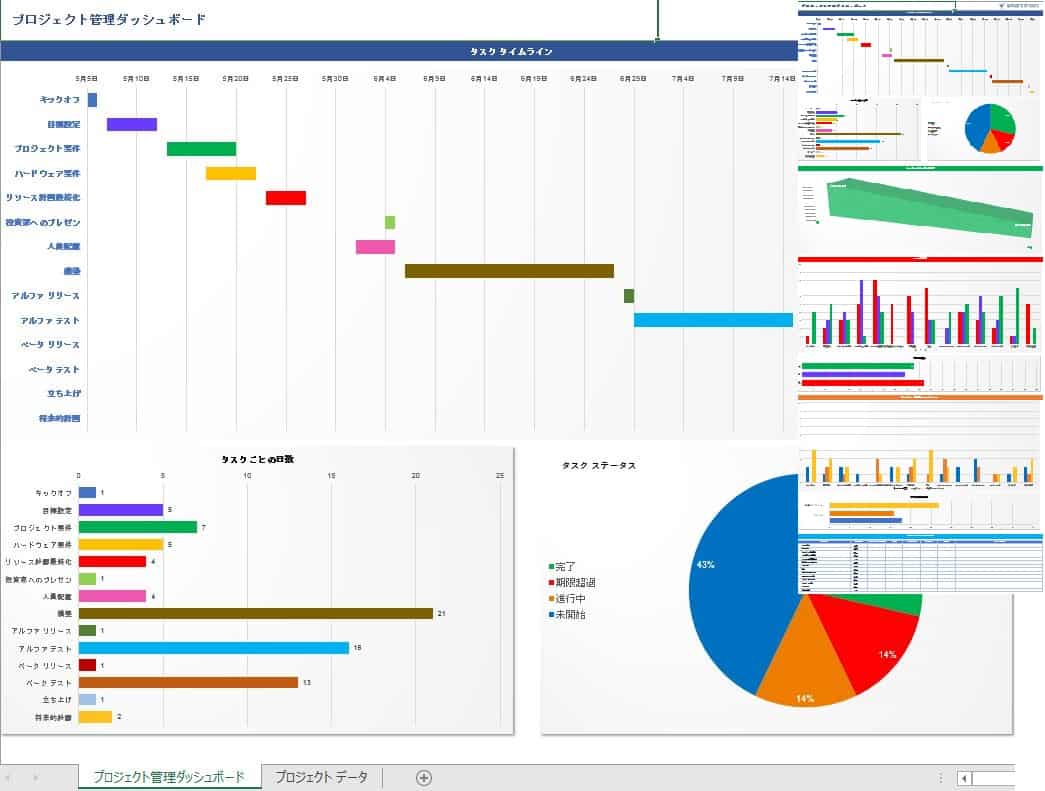Select the プロジェクト管理ダッシュボード sheet tab
Screen dimensions: 1045x791
coord(169,777)
